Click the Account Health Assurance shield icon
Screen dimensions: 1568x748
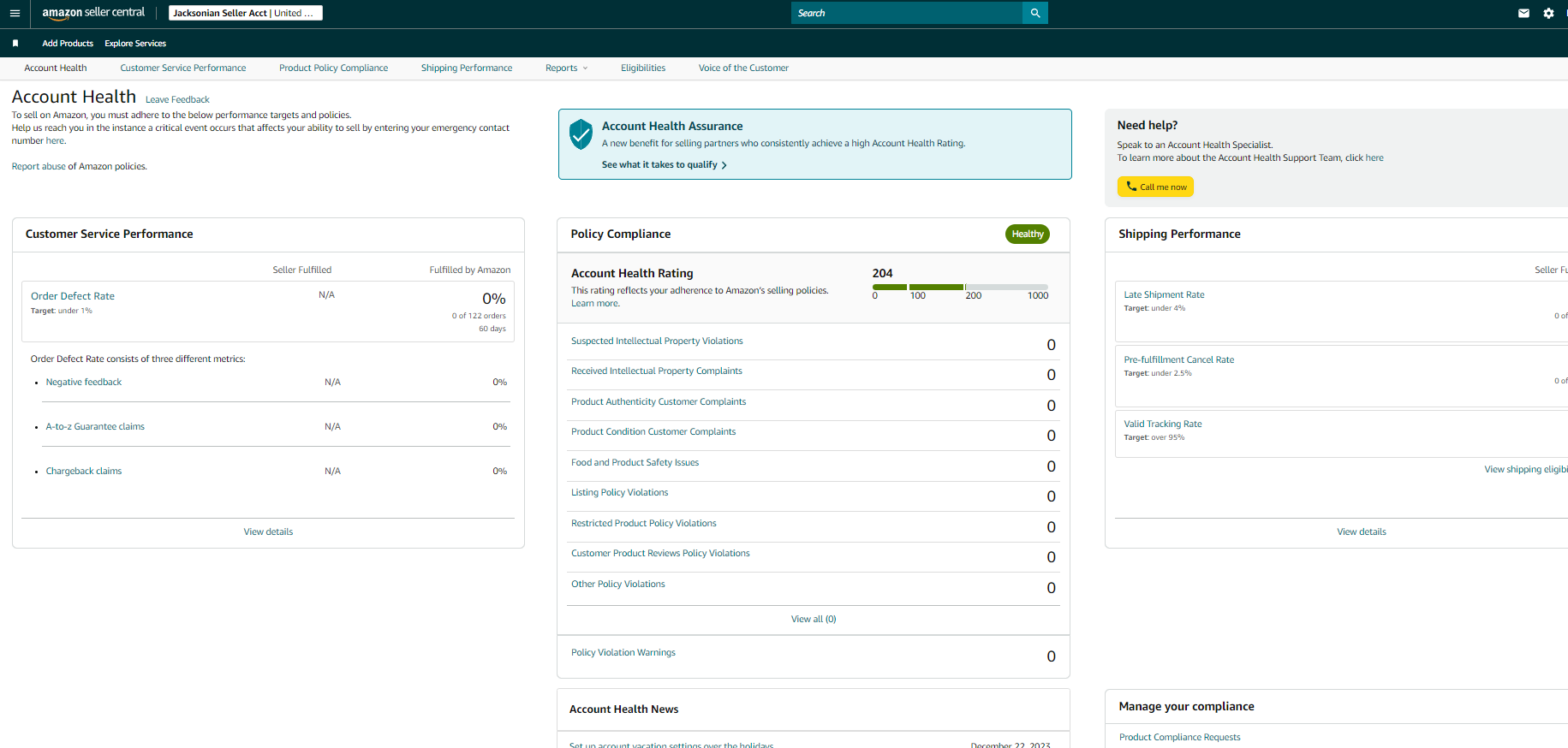point(581,134)
